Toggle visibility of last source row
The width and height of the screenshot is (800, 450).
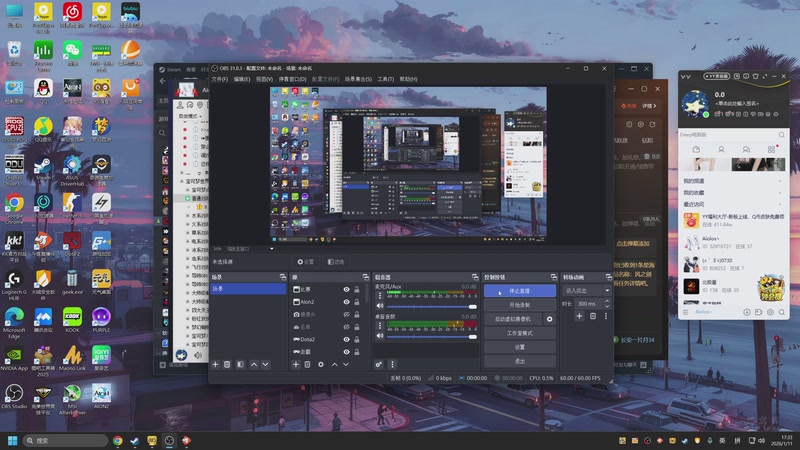(x=346, y=352)
